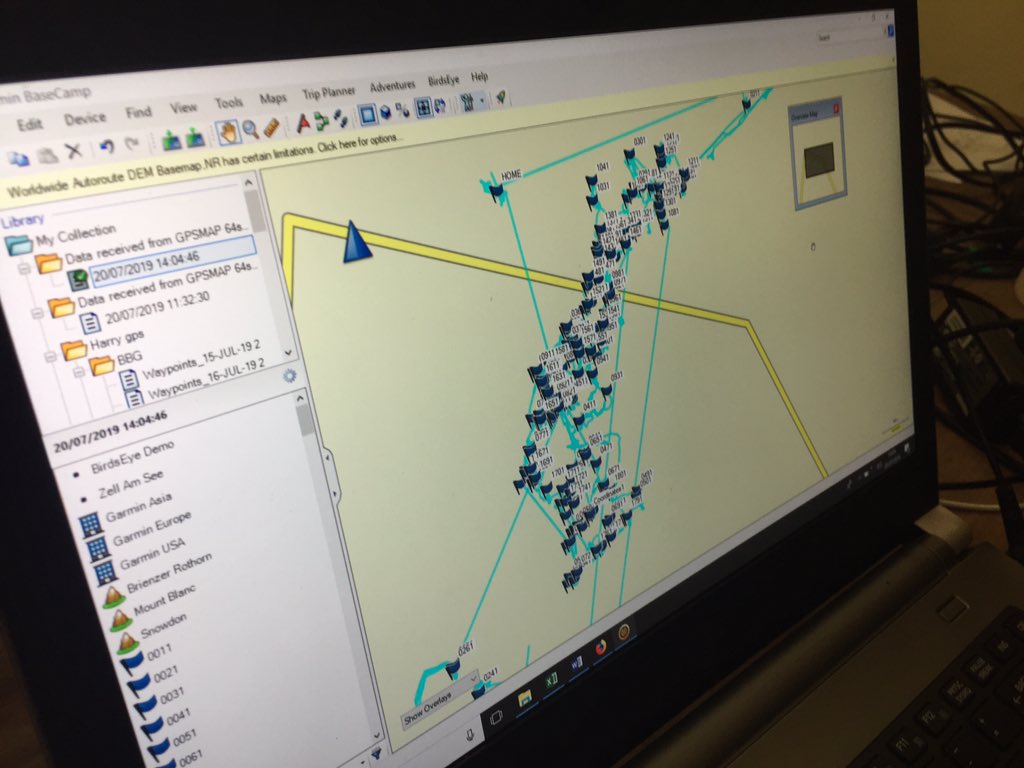Select the Waypoints_16-JUL-19 2 list

click(x=206, y=381)
